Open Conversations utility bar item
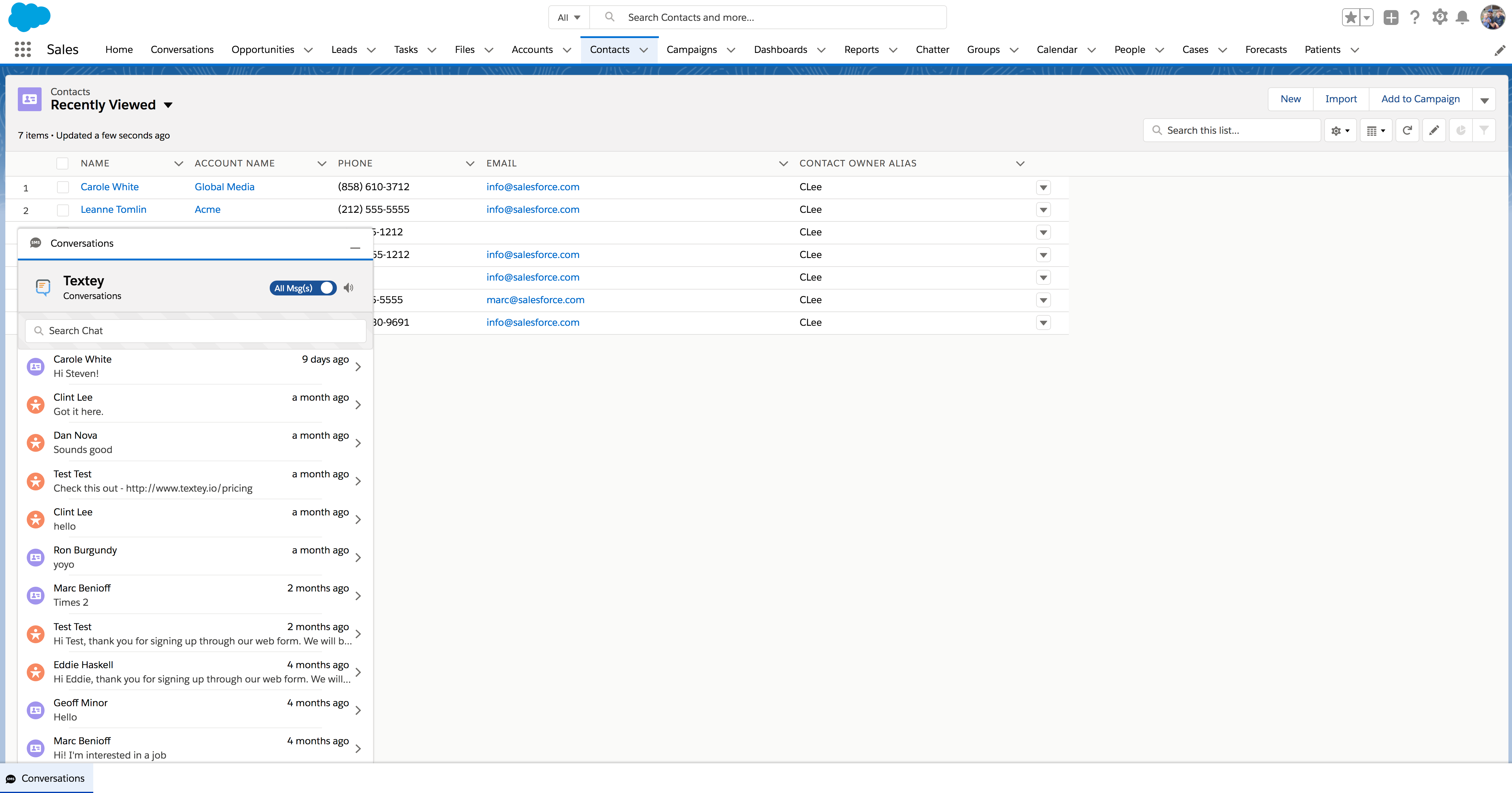The height and width of the screenshot is (793, 1512). point(46,778)
